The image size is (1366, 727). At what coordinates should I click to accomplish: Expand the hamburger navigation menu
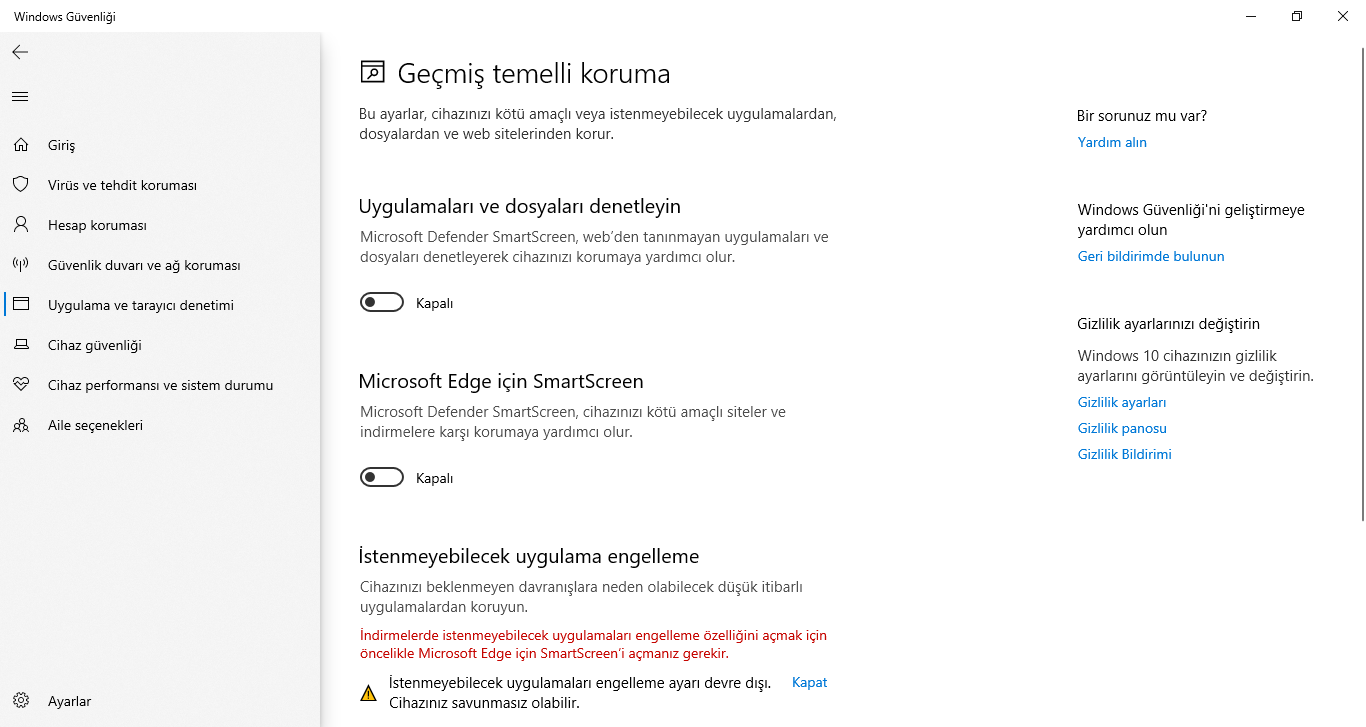tap(20, 97)
